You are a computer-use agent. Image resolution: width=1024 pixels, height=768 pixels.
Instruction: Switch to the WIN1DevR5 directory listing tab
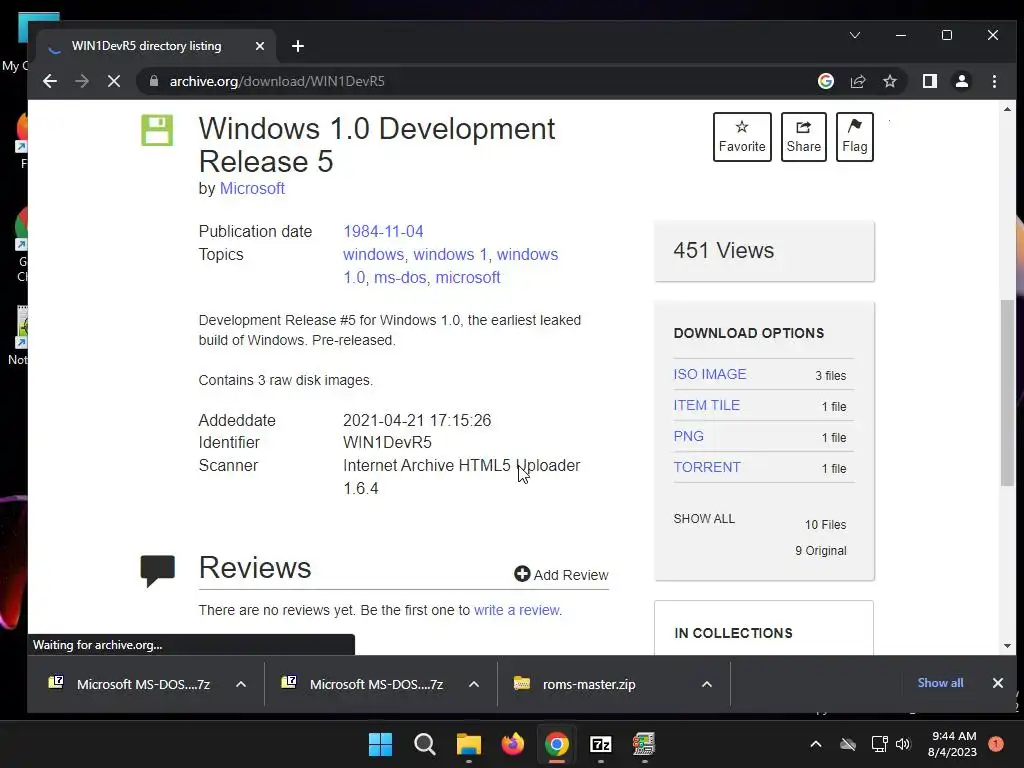coord(157,46)
